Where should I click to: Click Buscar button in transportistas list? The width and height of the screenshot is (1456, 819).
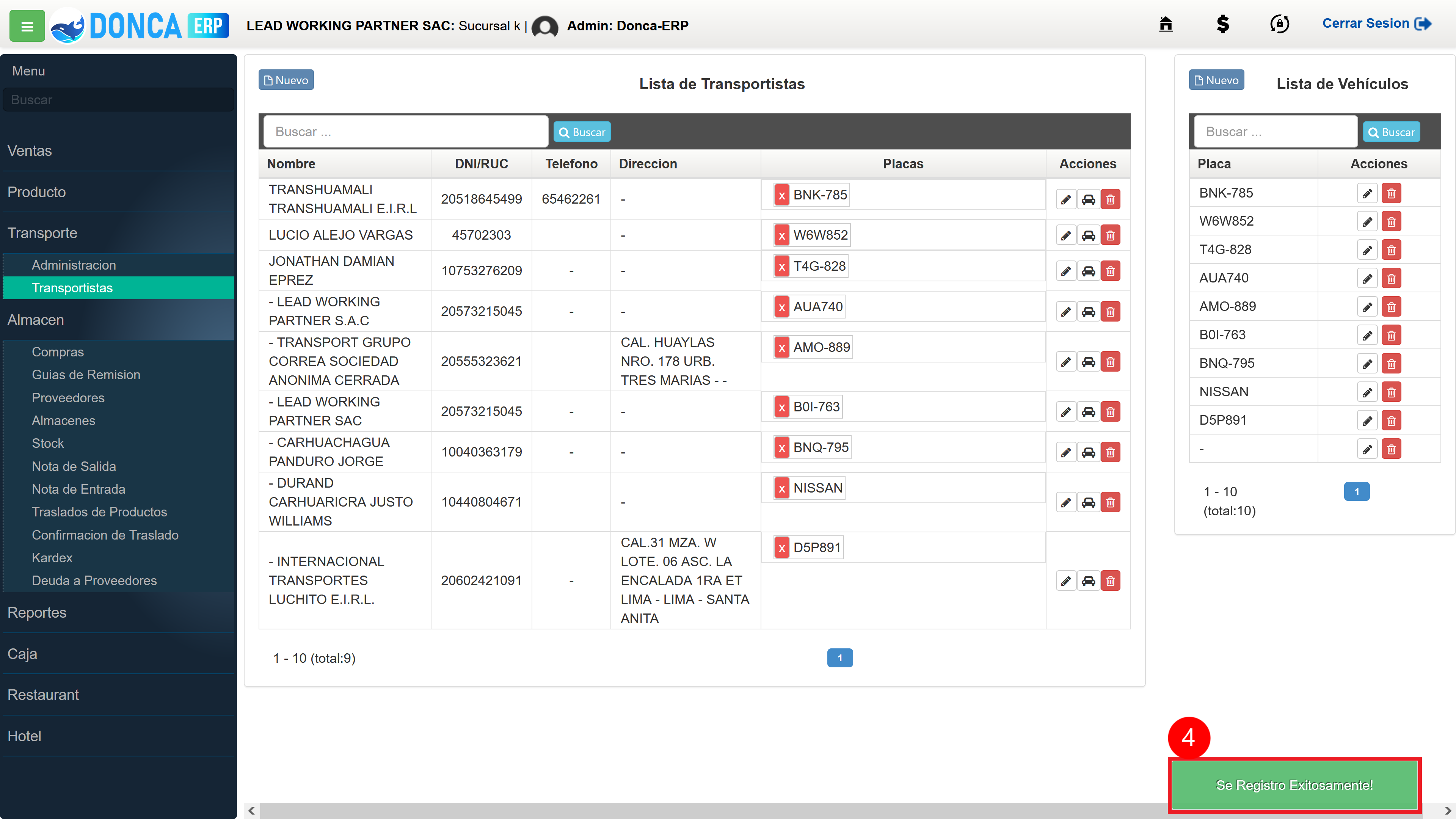click(582, 132)
